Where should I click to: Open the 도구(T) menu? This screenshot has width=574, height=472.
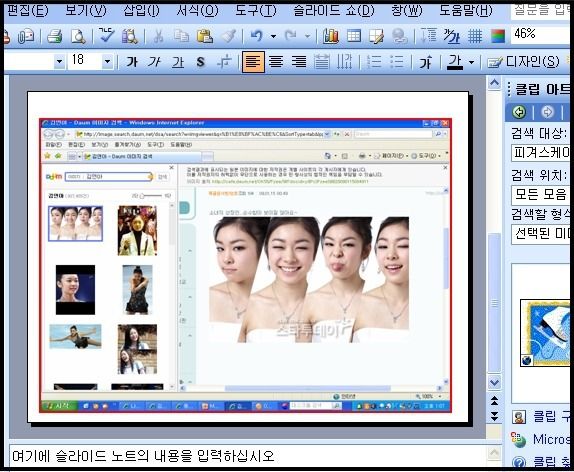point(256,11)
